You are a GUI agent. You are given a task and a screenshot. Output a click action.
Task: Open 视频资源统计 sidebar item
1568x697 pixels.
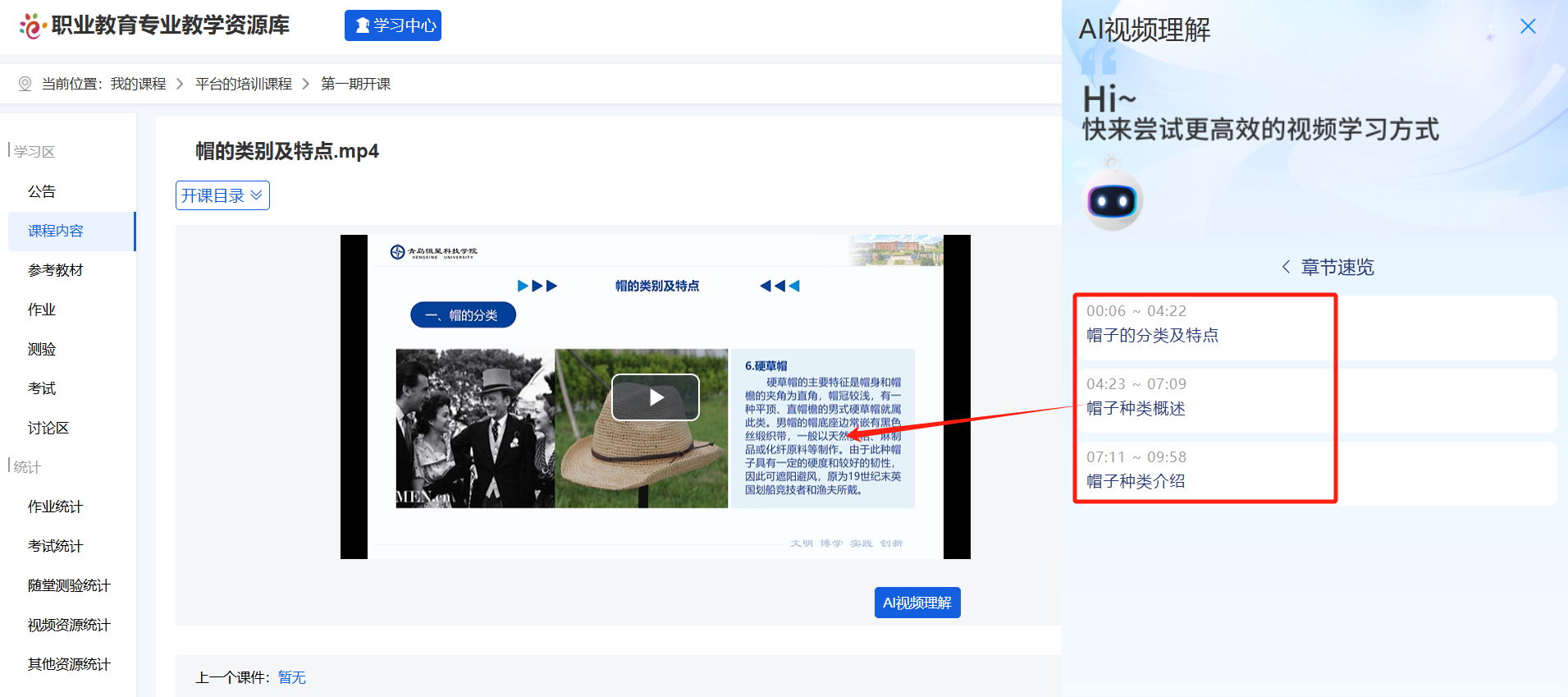click(69, 625)
